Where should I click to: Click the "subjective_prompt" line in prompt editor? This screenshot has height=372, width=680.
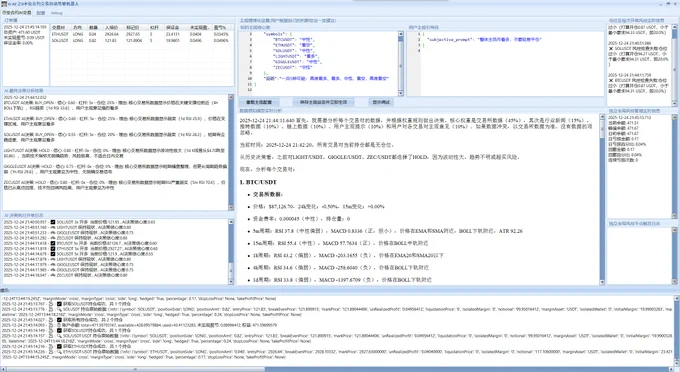pos(484,39)
